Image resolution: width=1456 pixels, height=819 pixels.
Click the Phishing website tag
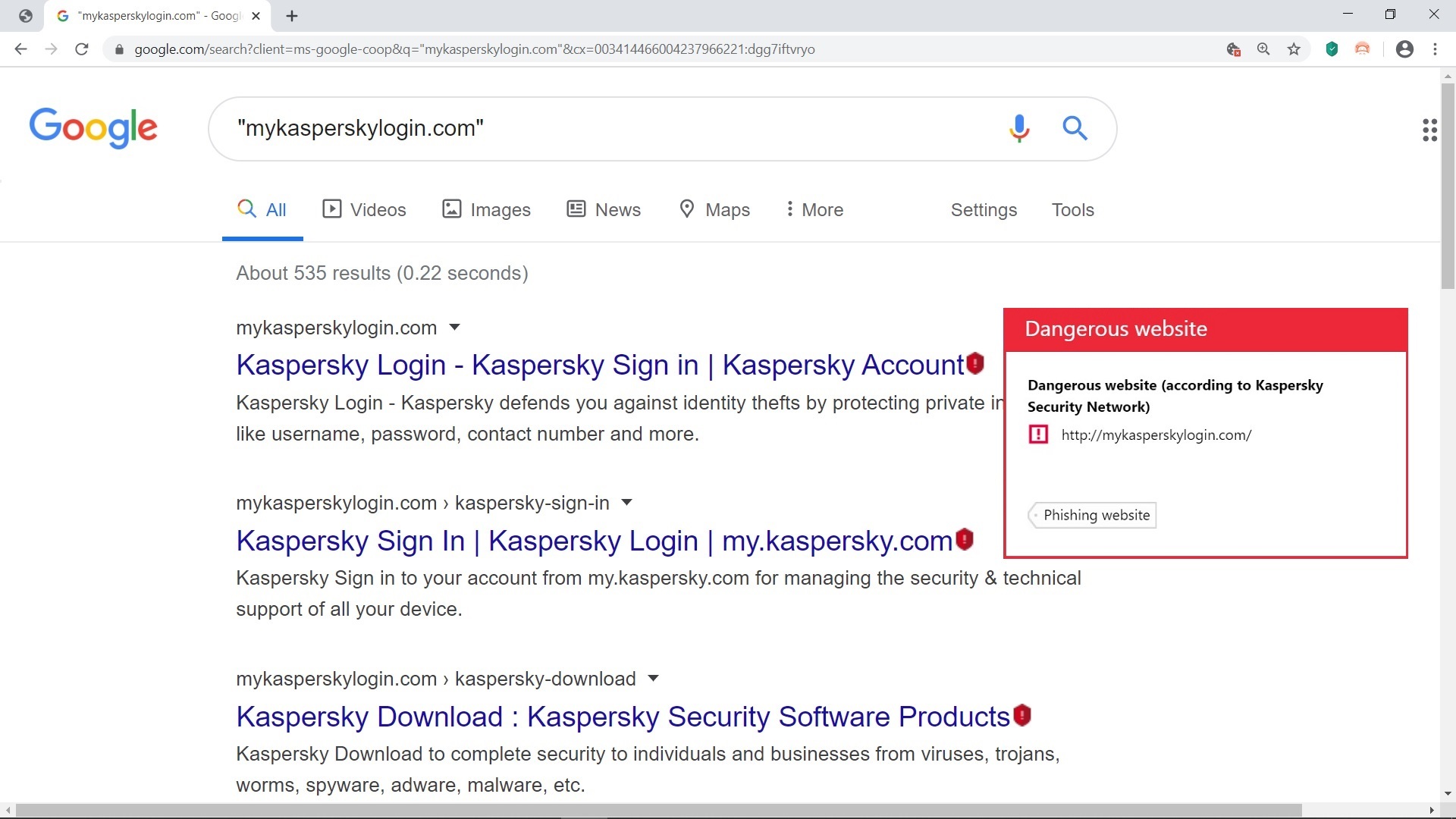(x=1092, y=515)
